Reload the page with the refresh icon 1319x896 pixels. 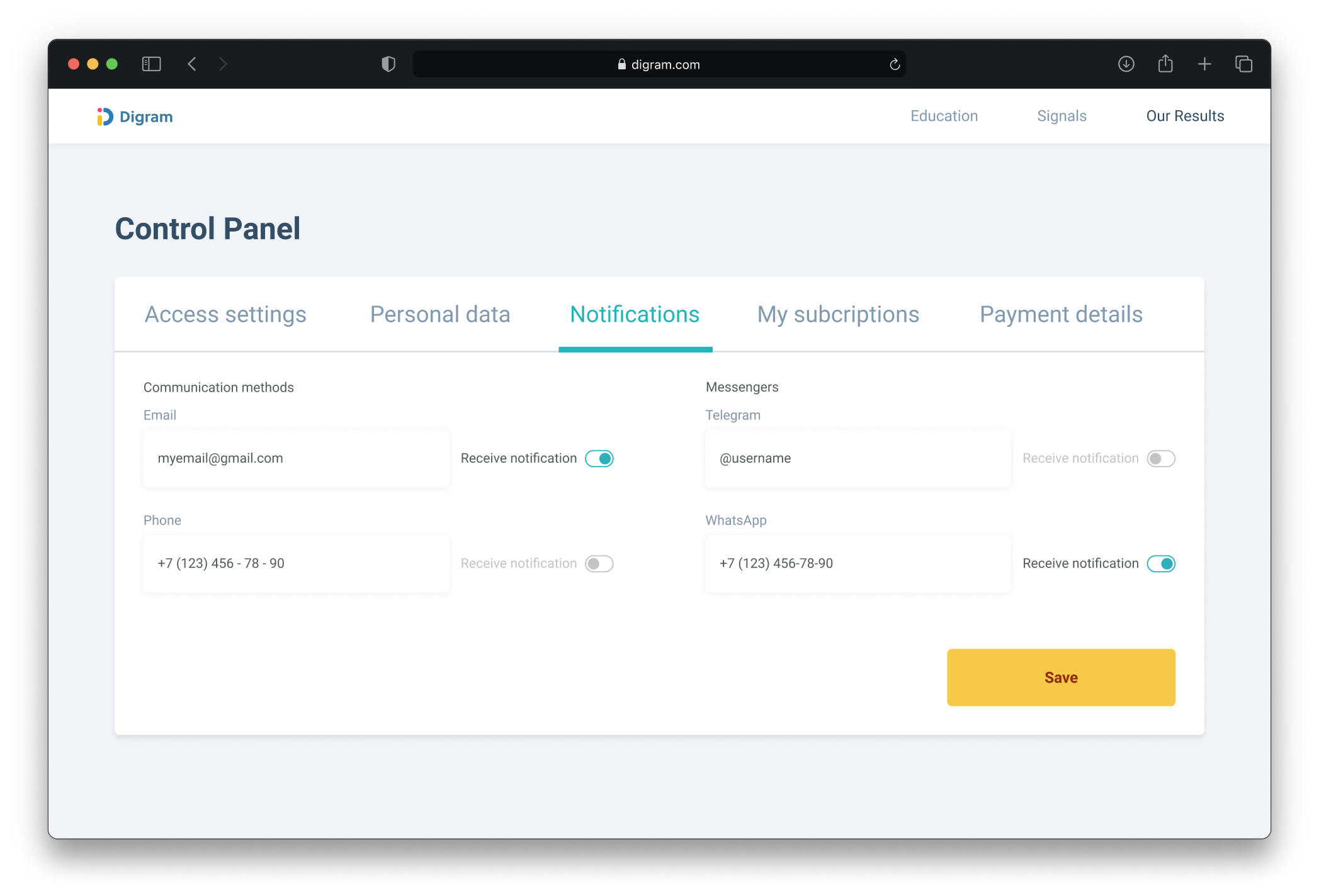pyautogui.click(x=895, y=64)
